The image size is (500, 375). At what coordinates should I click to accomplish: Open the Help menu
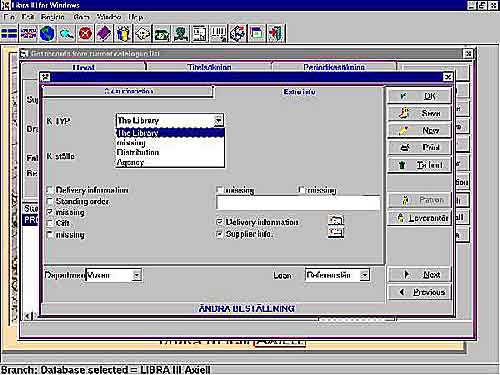click(136, 17)
